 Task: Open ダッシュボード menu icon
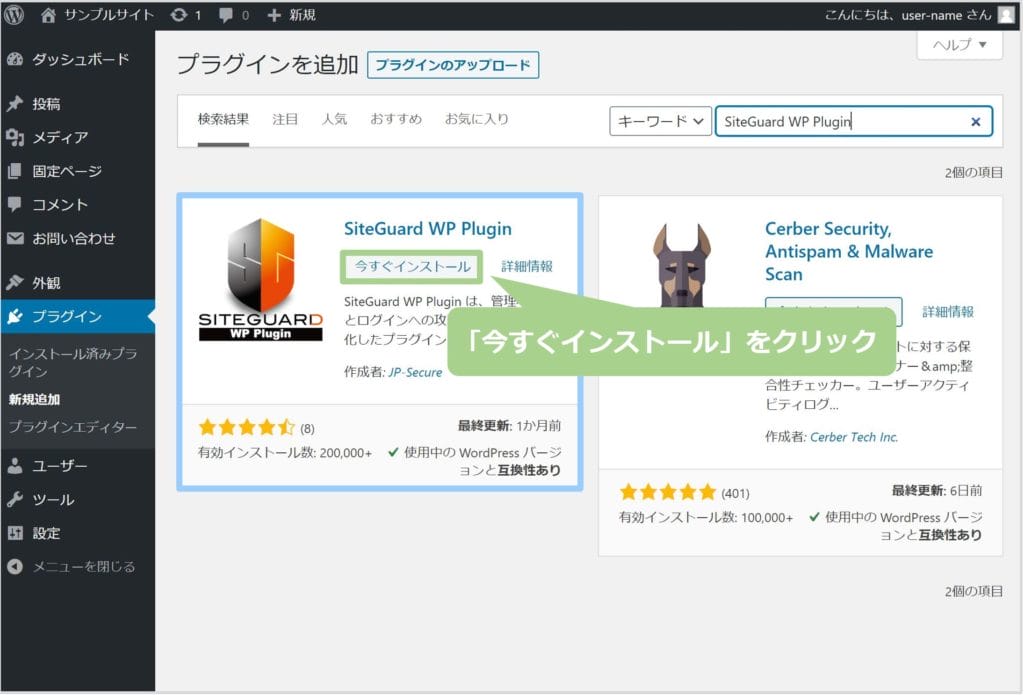click(x=15, y=59)
